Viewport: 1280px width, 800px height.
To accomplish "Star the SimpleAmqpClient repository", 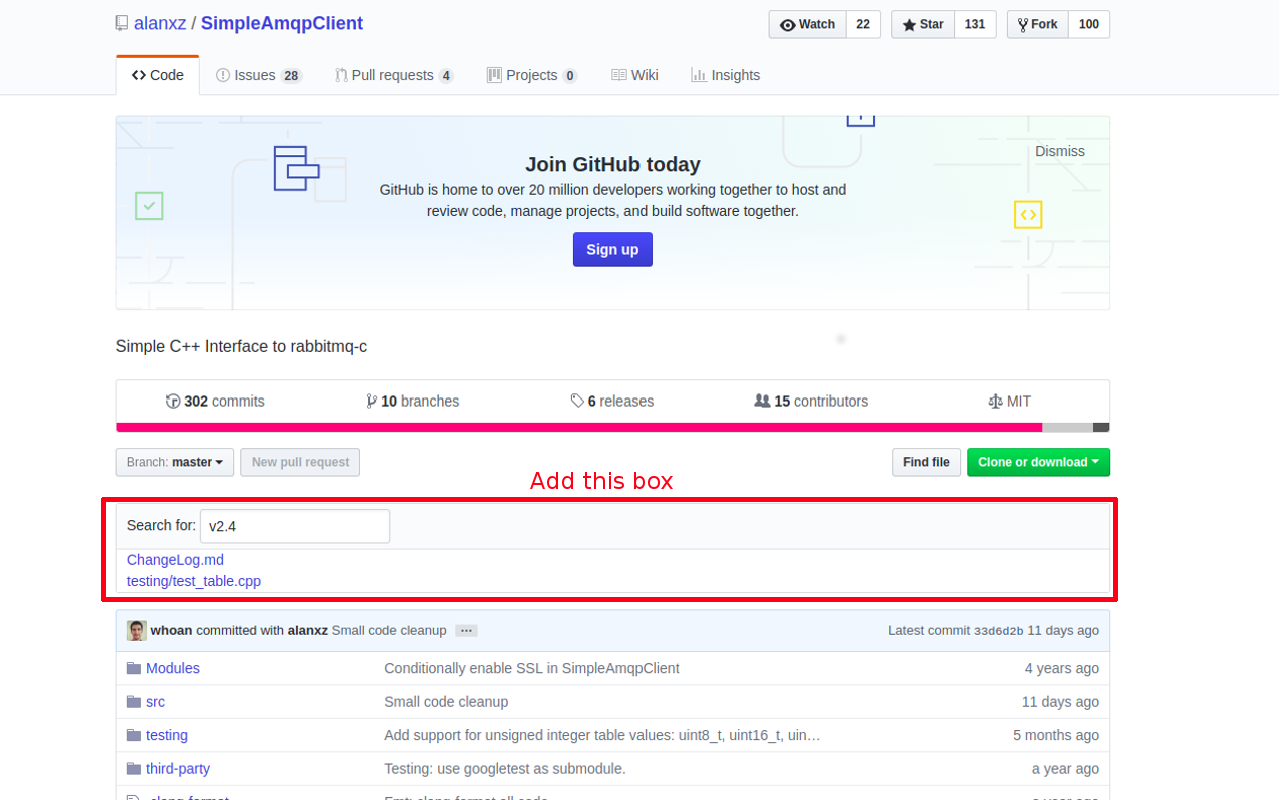I will pos(923,25).
